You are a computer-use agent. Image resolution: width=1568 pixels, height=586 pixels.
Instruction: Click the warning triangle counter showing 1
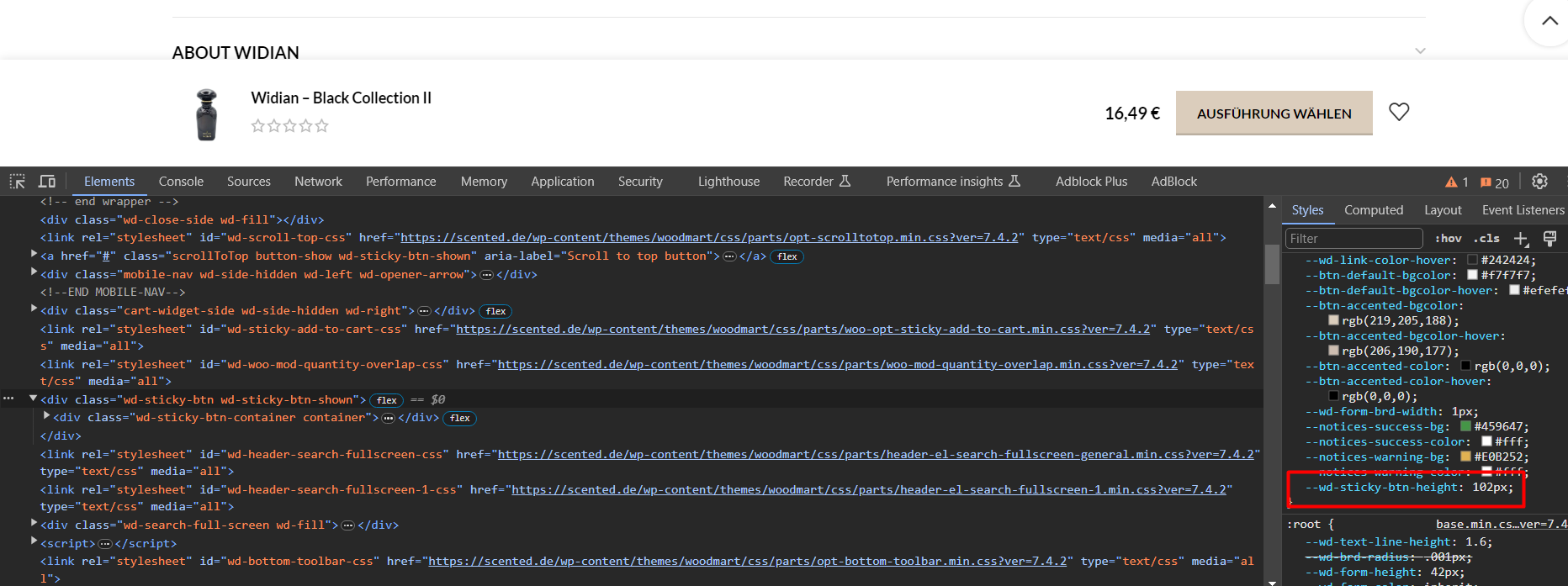coord(1457,182)
